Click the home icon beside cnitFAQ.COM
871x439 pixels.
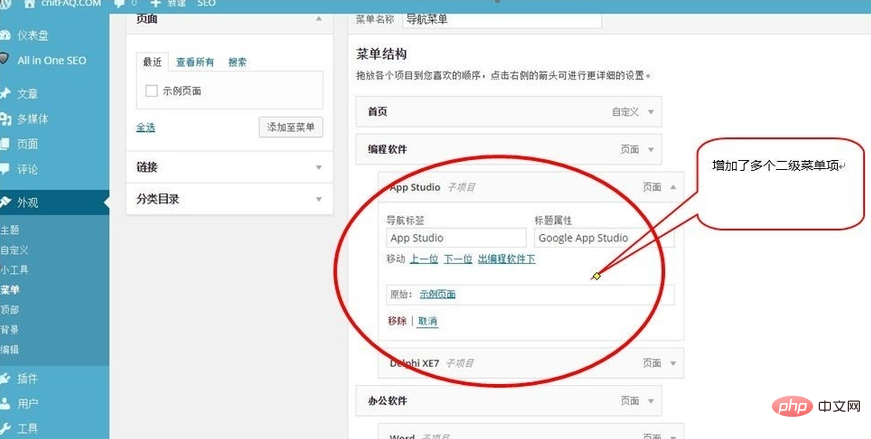click(x=30, y=3)
